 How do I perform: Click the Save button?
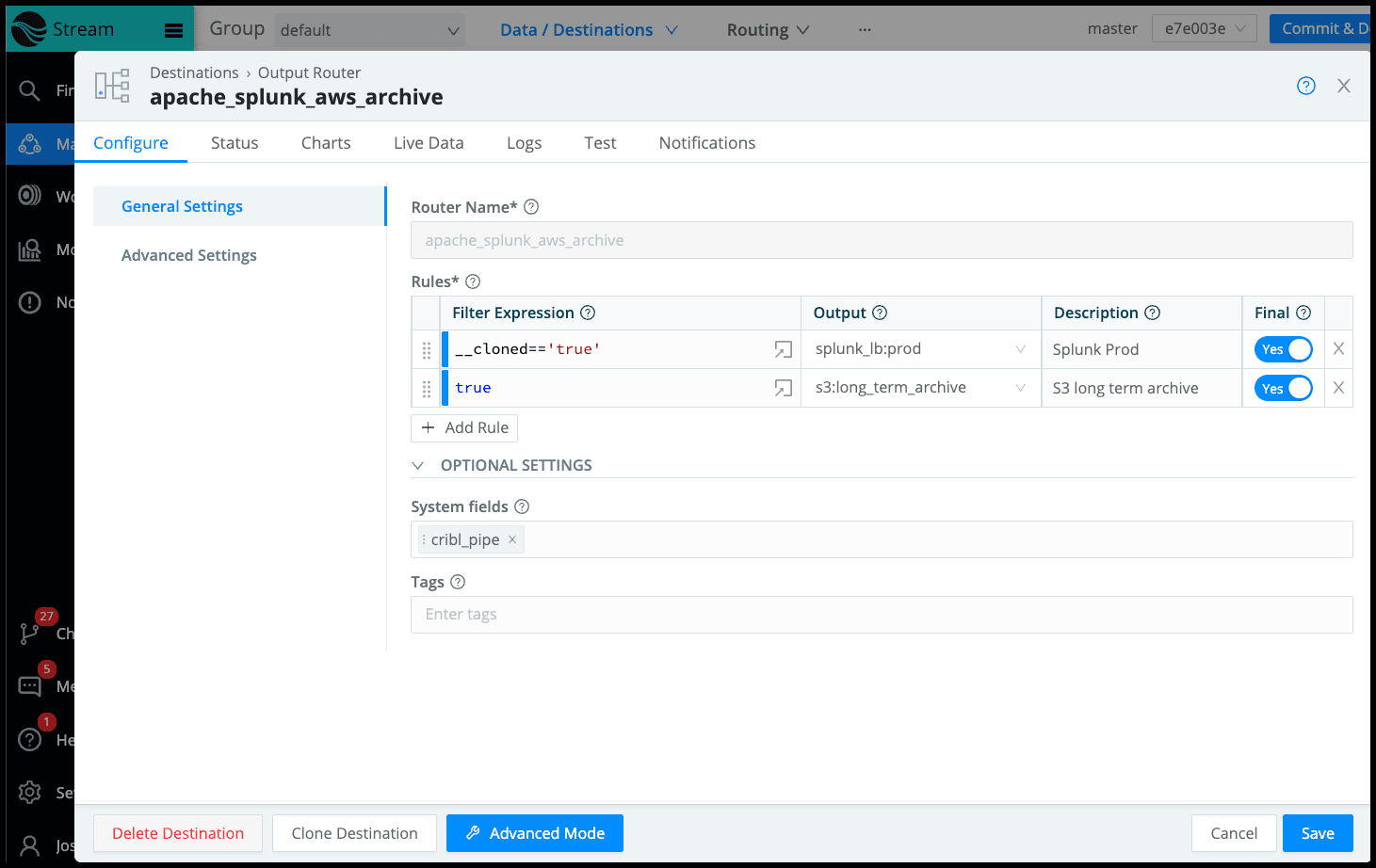click(1317, 833)
